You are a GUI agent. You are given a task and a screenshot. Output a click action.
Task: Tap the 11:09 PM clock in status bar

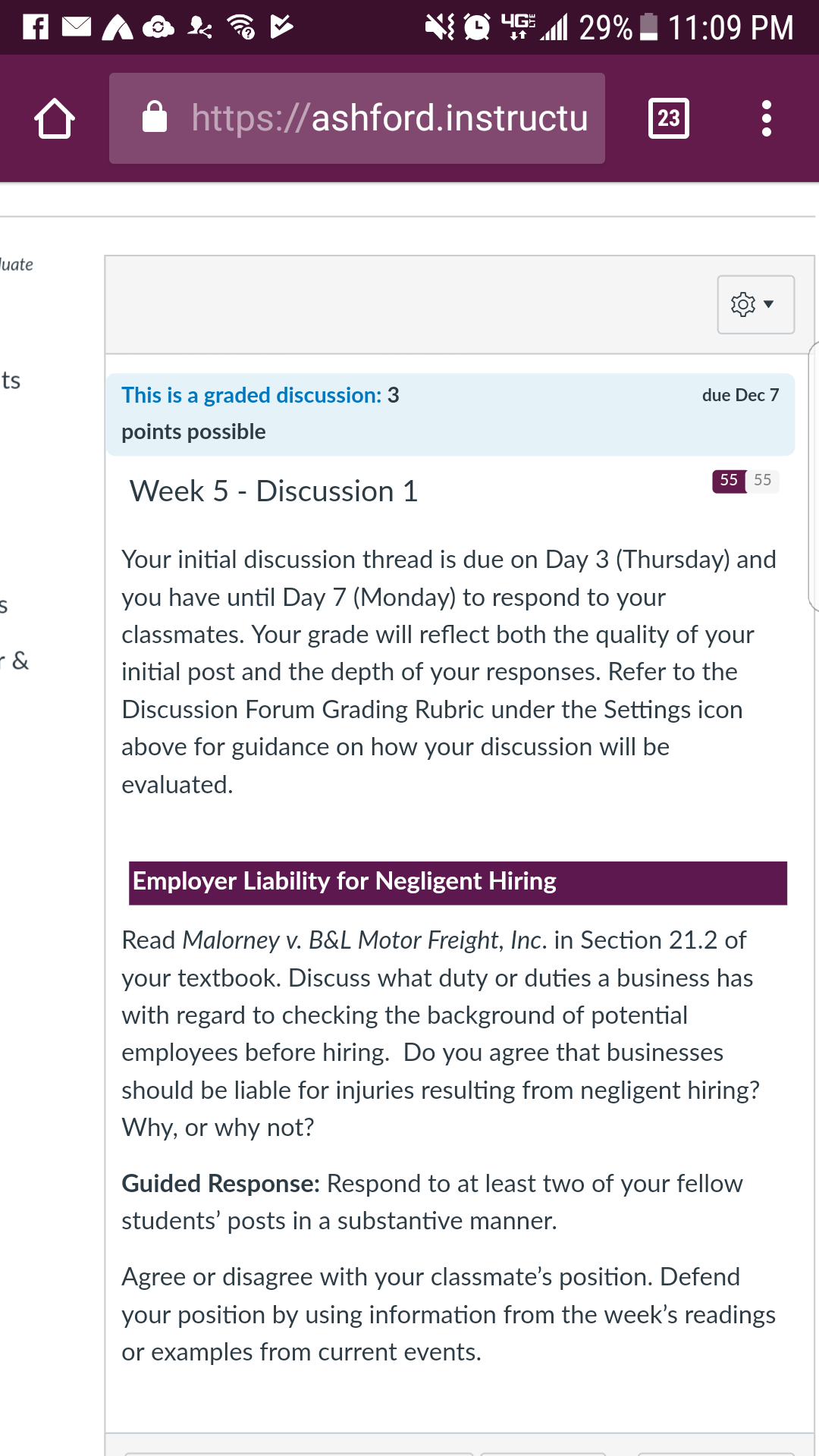tap(730, 27)
